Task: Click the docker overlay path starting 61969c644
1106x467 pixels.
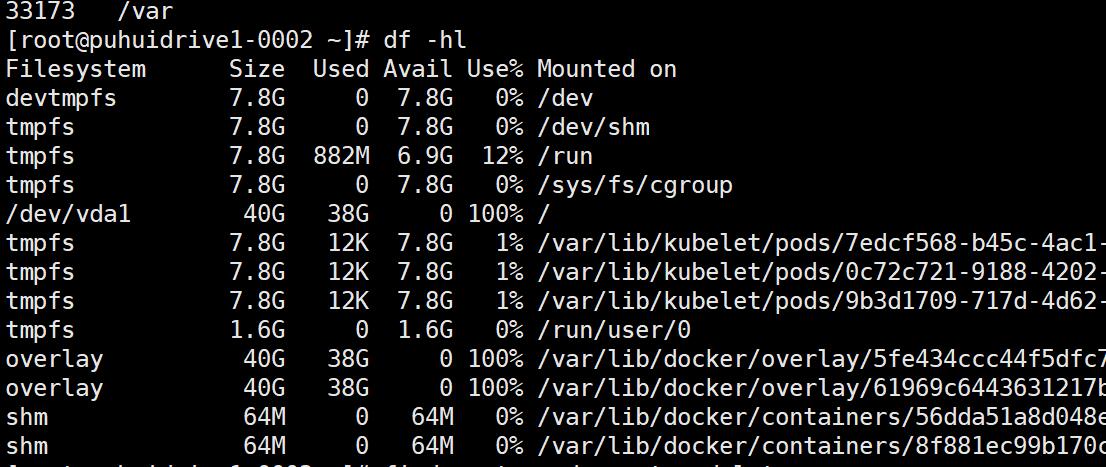Action: coord(822,388)
